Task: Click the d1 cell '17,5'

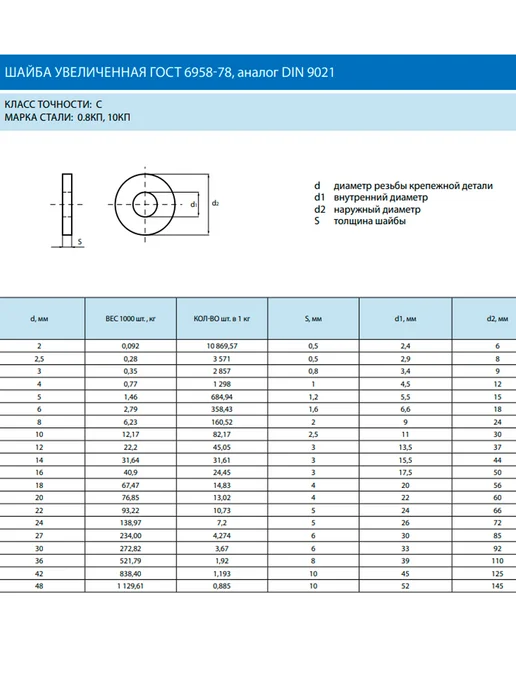Action: [405, 473]
